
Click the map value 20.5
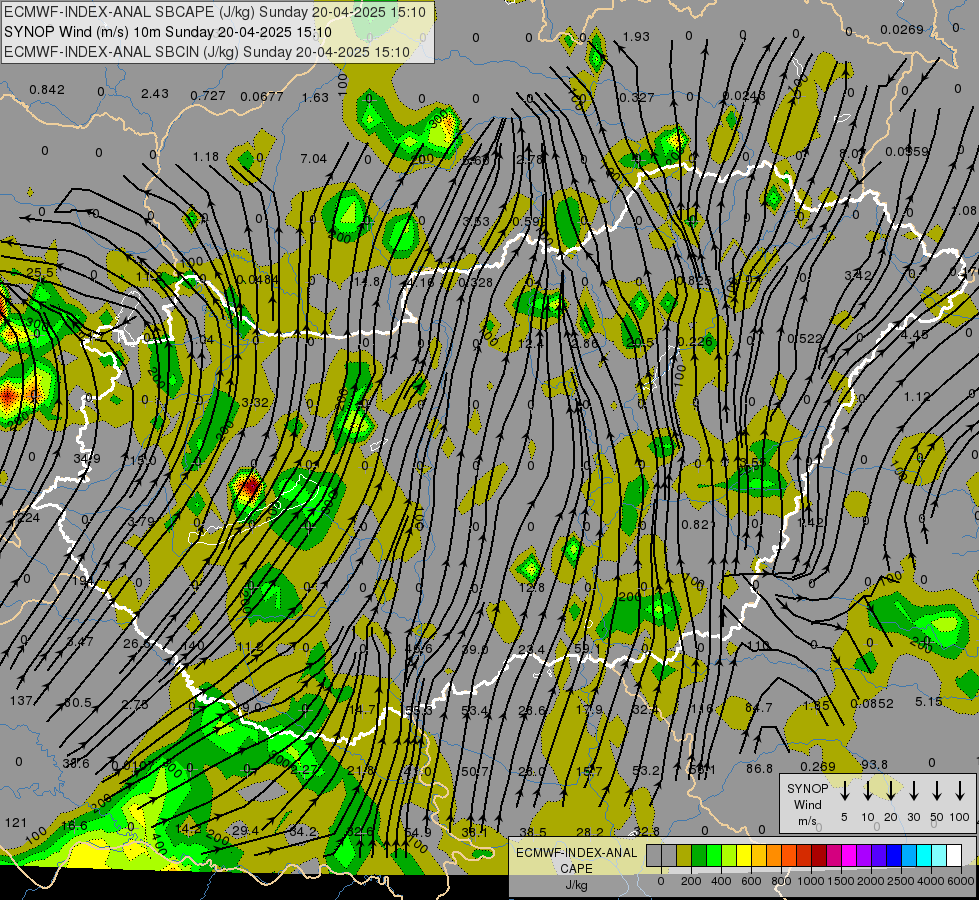(x=639, y=343)
